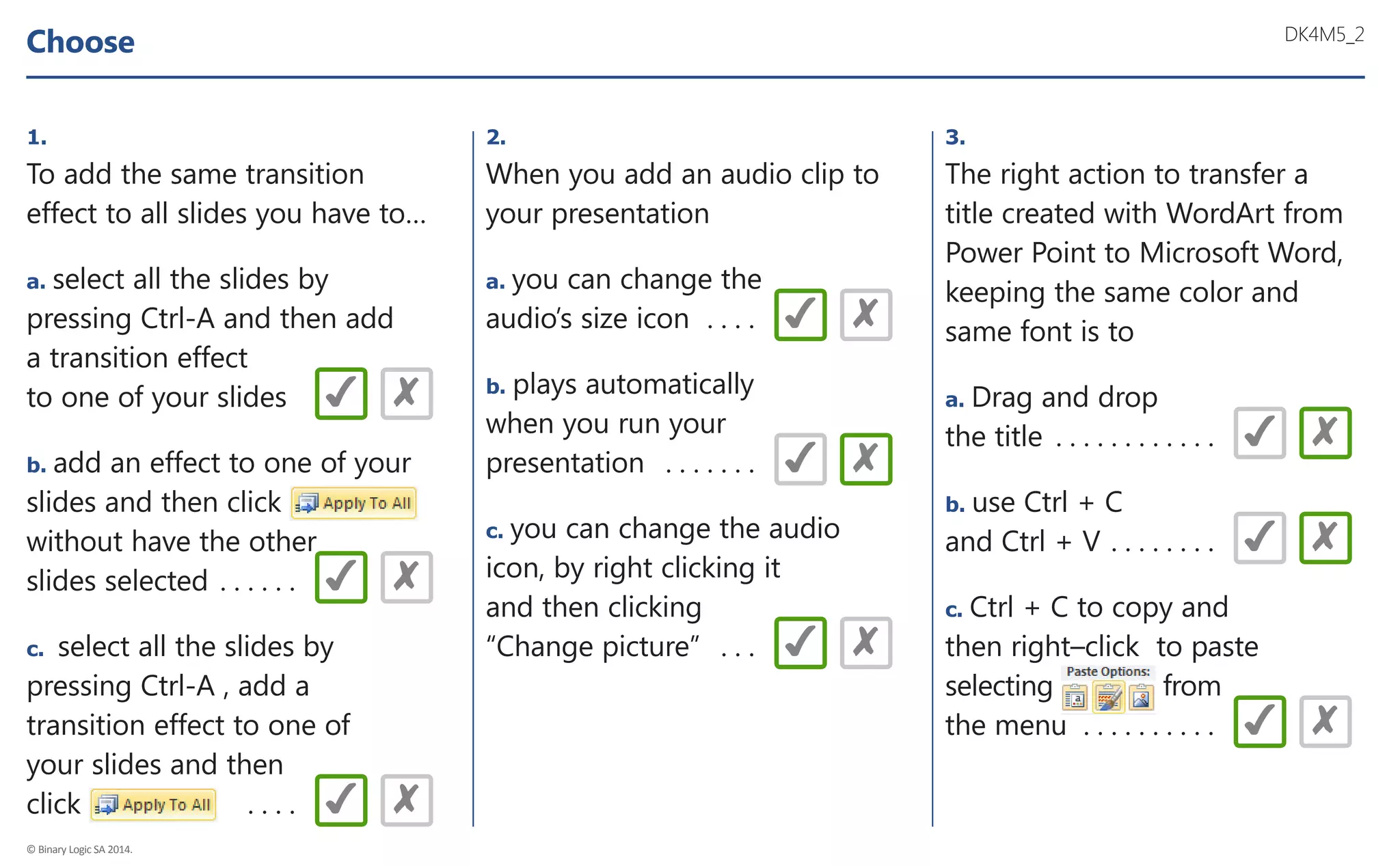This screenshot has width=1400, height=866.
Task: Click the Keep Source Formatting paste icon
Action: [1108, 698]
